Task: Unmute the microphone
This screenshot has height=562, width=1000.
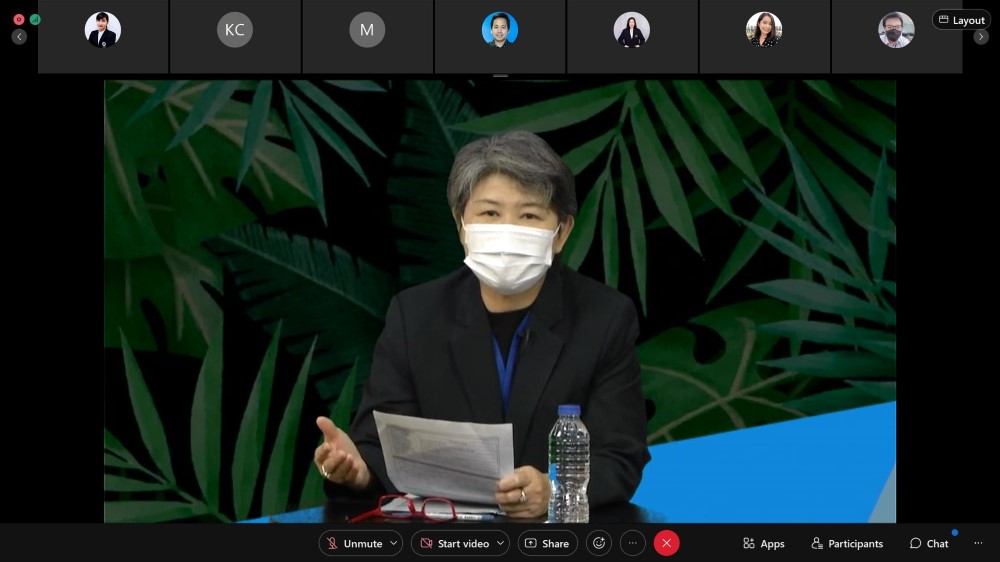Action: coord(354,543)
